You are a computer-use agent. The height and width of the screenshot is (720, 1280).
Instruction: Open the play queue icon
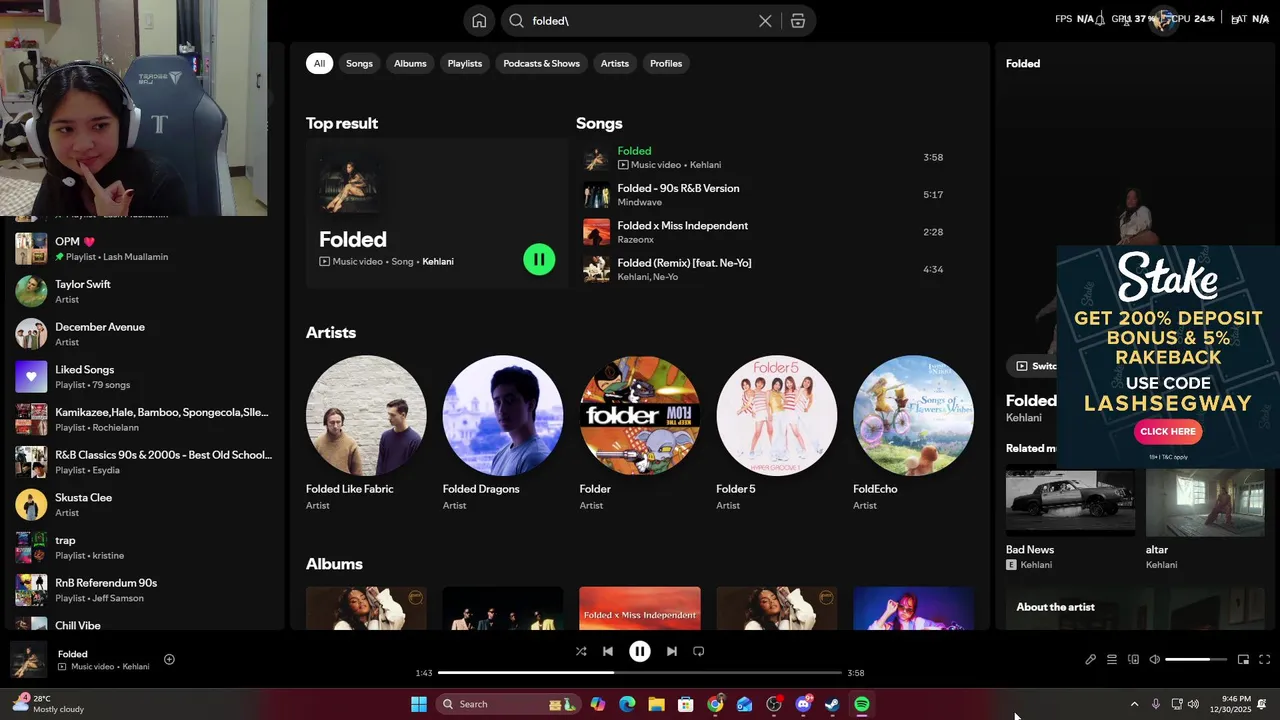point(1112,660)
